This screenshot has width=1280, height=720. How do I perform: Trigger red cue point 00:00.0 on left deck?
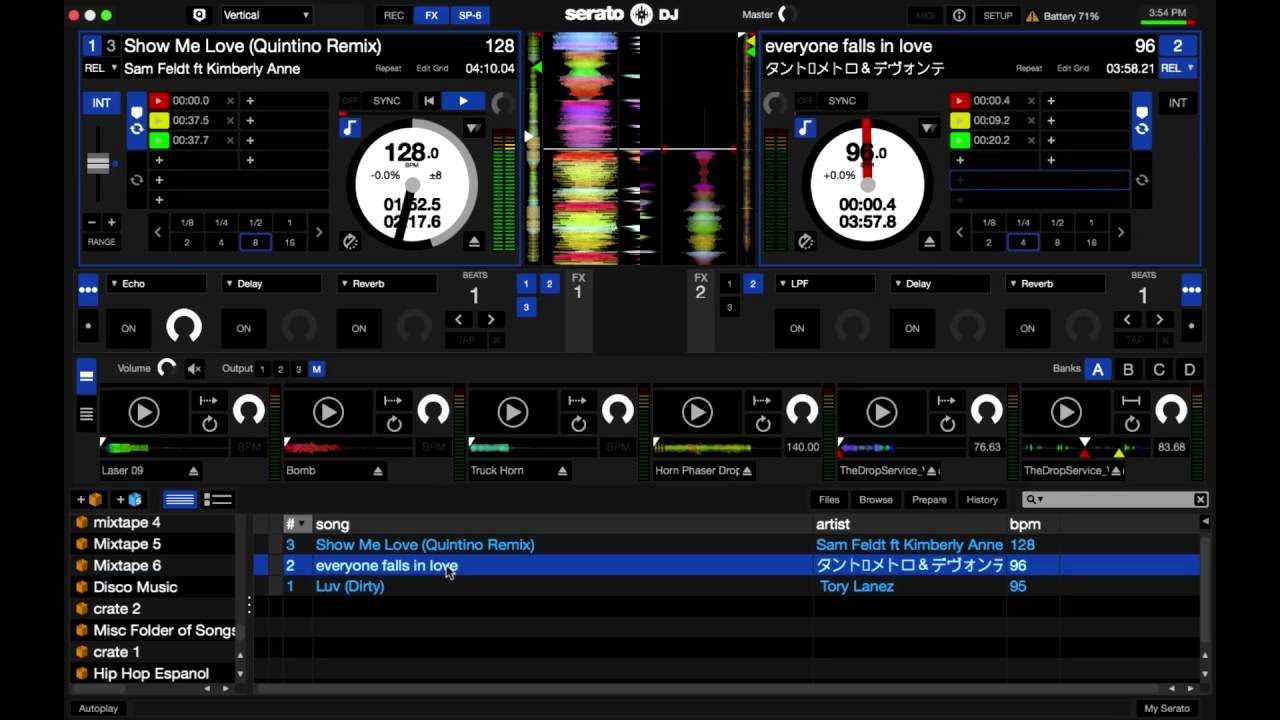tap(159, 101)
